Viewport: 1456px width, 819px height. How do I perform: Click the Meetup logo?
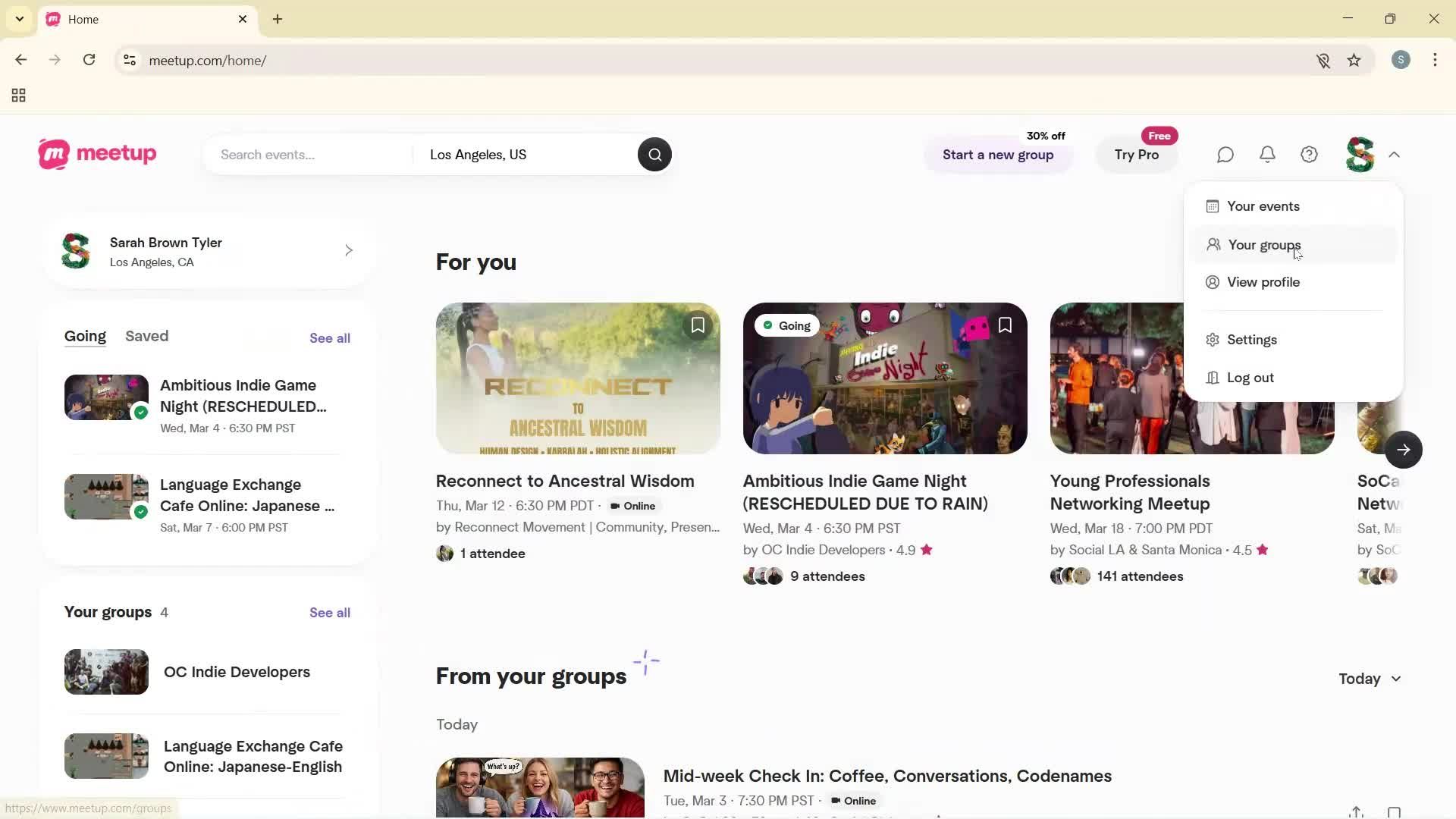point(96,154)
